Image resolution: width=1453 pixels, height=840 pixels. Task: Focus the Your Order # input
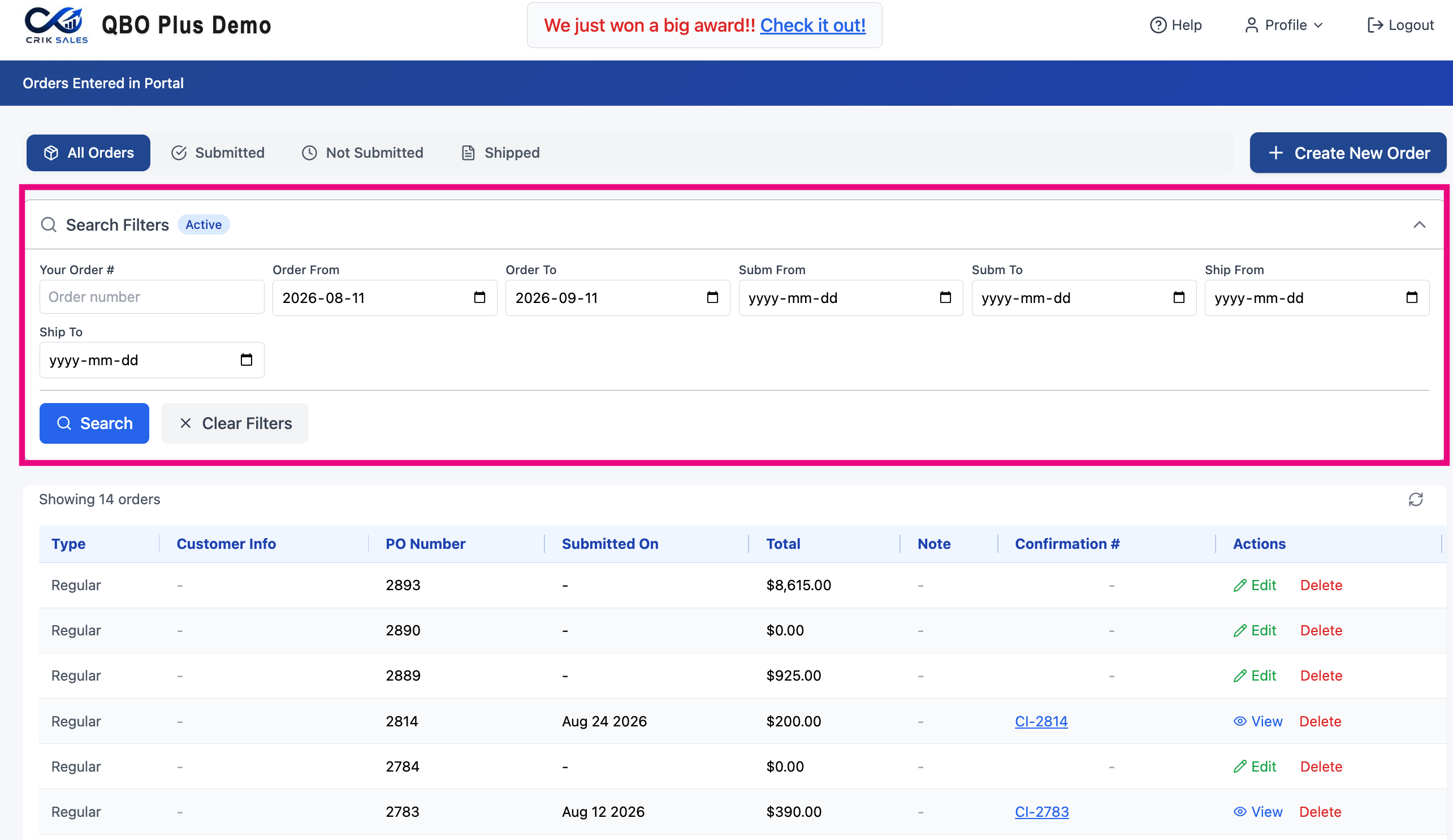[152, 297]
